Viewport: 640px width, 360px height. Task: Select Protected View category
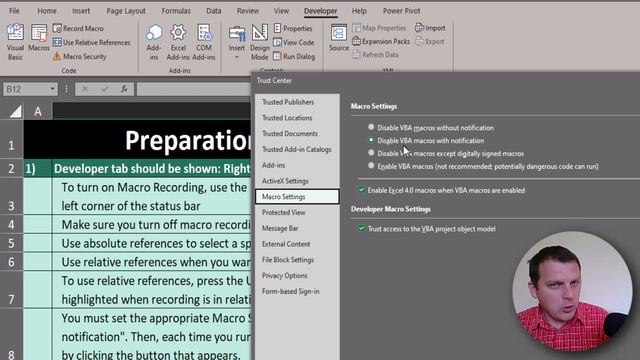[x=297, y=213]
